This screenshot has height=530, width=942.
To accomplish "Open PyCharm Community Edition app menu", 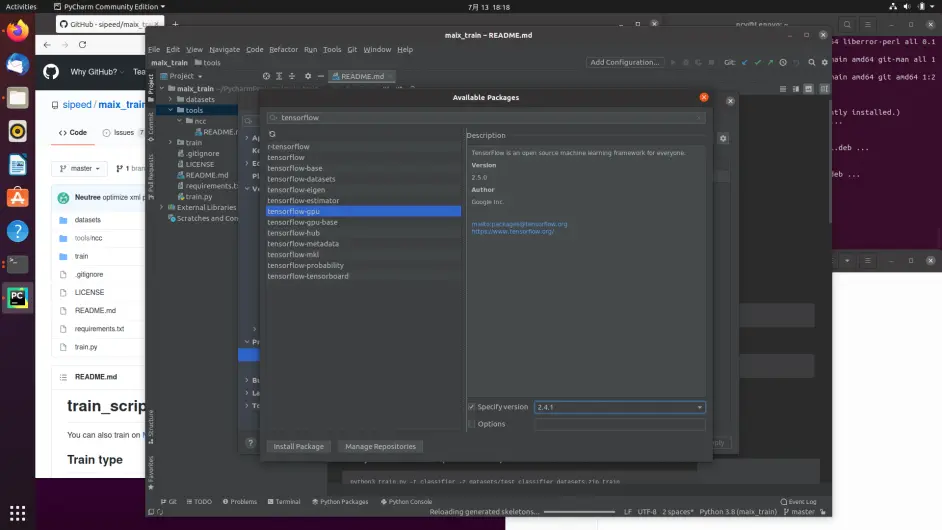I will click(109, 7).
